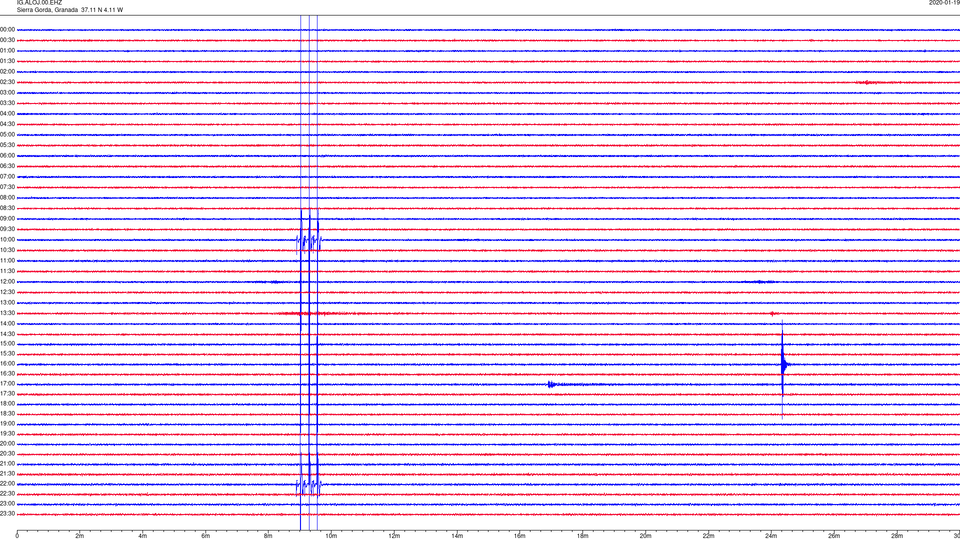The width and height of the screenshot is (960, 540).
Task: Click the '02:00' time label
Action: pyautogui.click(x=7, y=72)
